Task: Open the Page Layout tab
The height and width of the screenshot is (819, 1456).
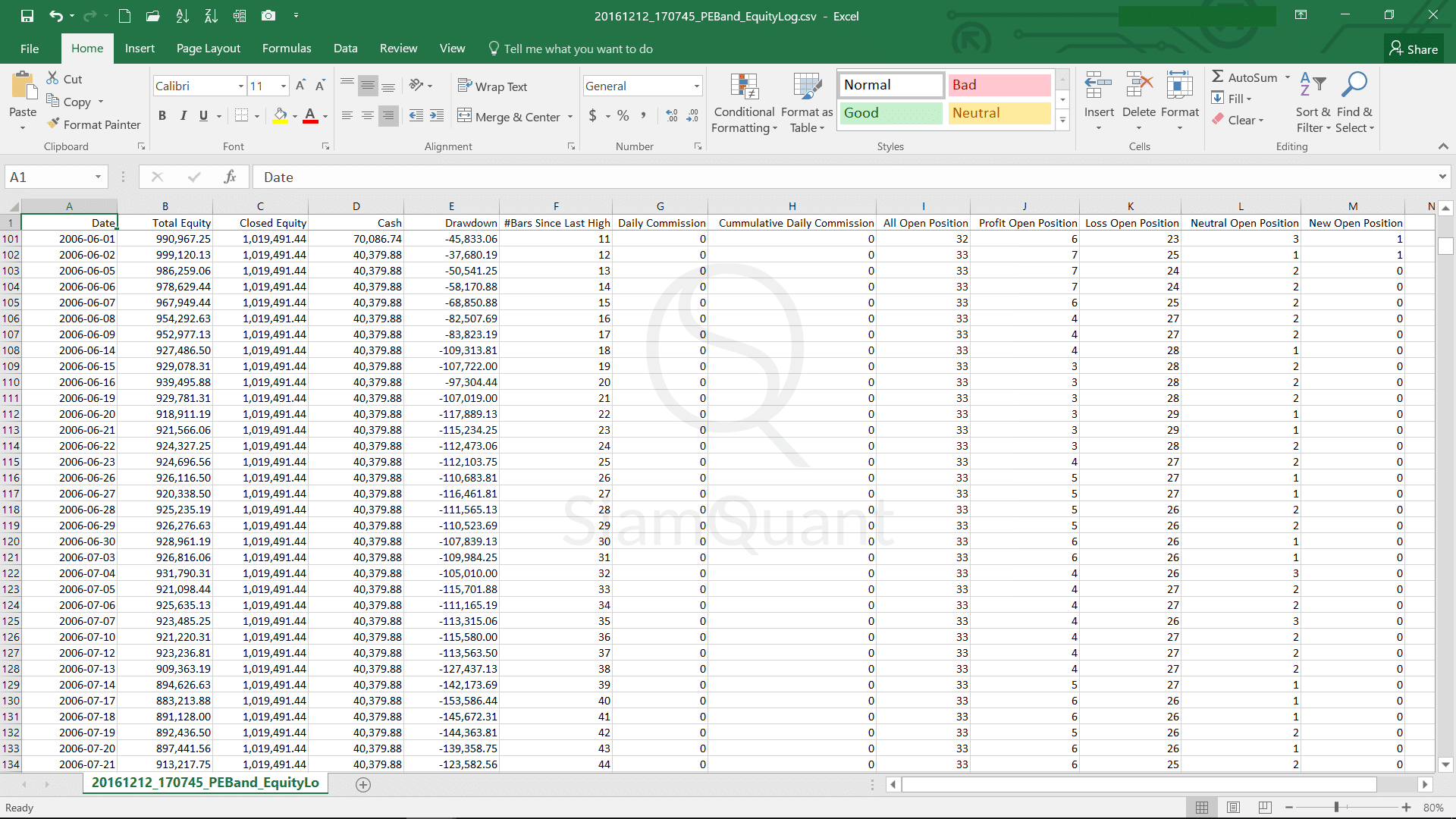Action: click(x=208, y=49)
